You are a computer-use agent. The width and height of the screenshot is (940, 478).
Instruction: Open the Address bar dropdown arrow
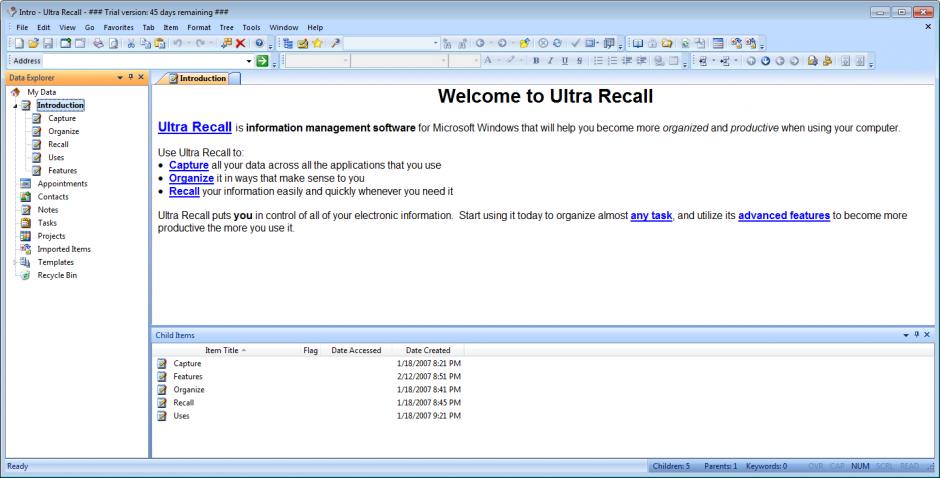point(249,61)
